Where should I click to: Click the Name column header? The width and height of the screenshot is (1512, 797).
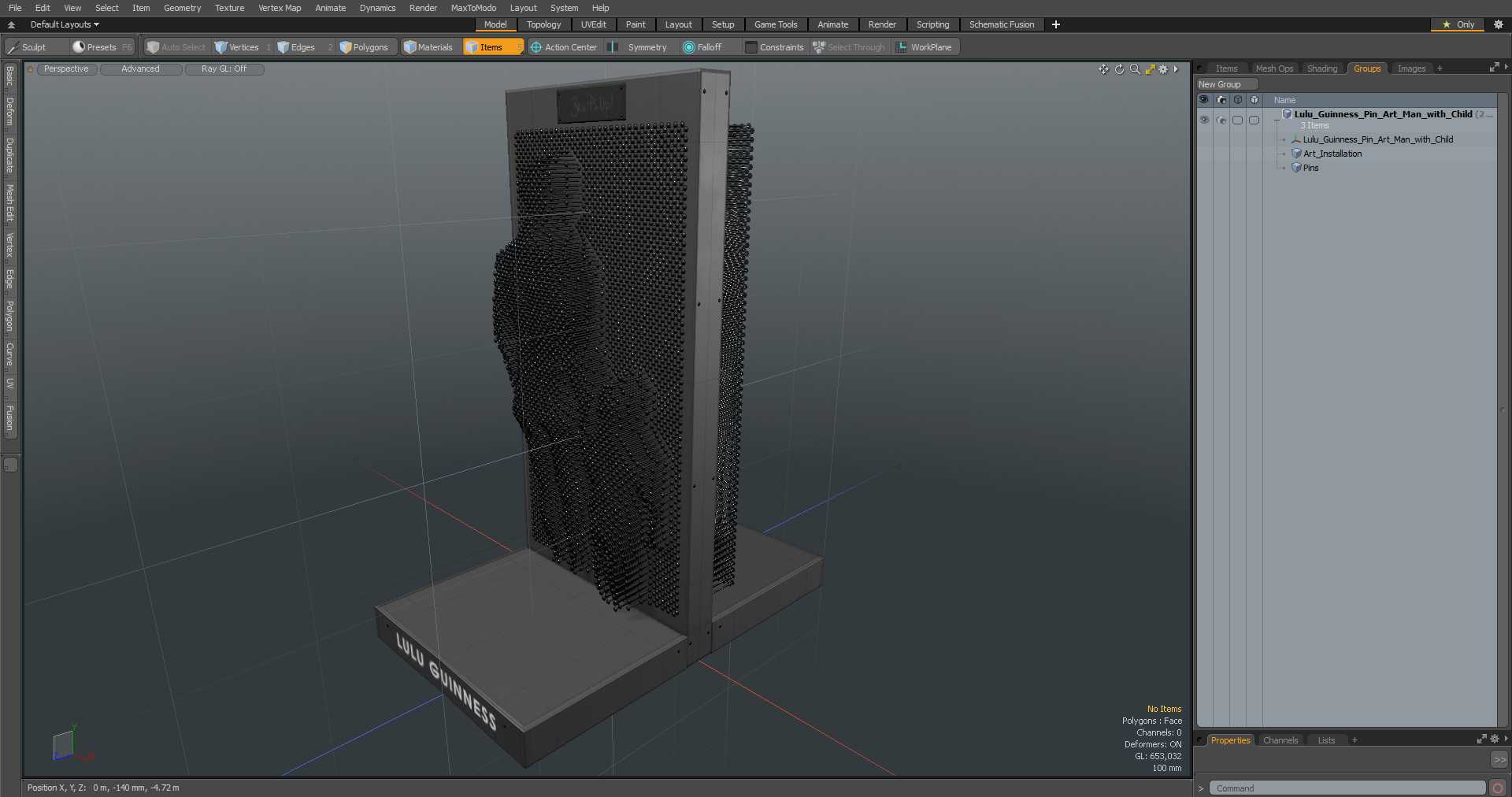tap(1284, 100)
